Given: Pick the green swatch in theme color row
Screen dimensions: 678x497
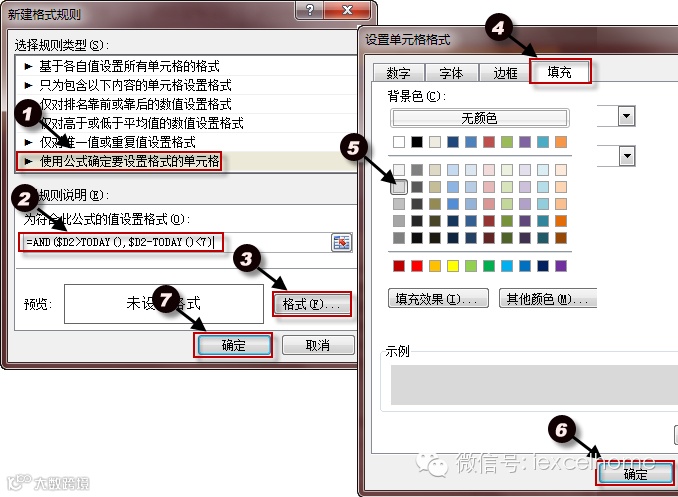Looking at the screenshot, I should pyautogui.click(x=507, y=142).
